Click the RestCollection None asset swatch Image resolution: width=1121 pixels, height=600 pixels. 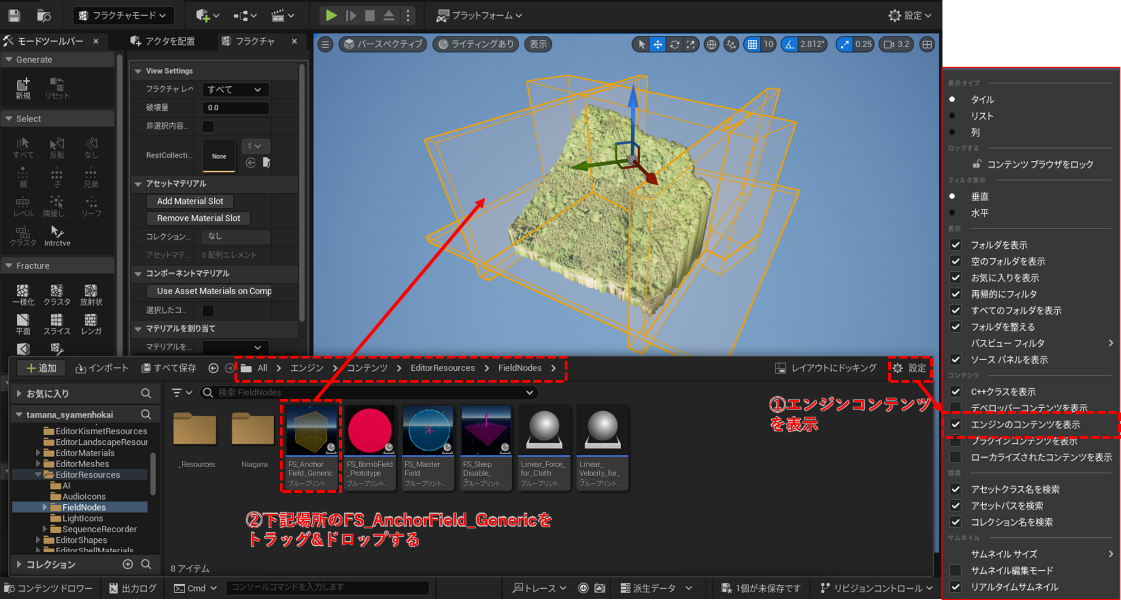[219, 156]
